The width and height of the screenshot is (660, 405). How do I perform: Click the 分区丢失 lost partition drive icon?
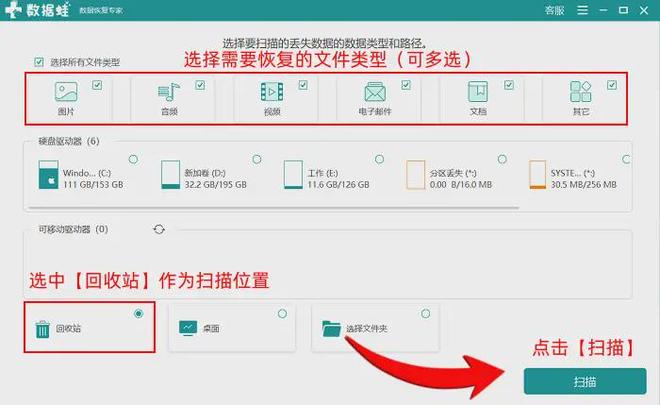point(415,174)
